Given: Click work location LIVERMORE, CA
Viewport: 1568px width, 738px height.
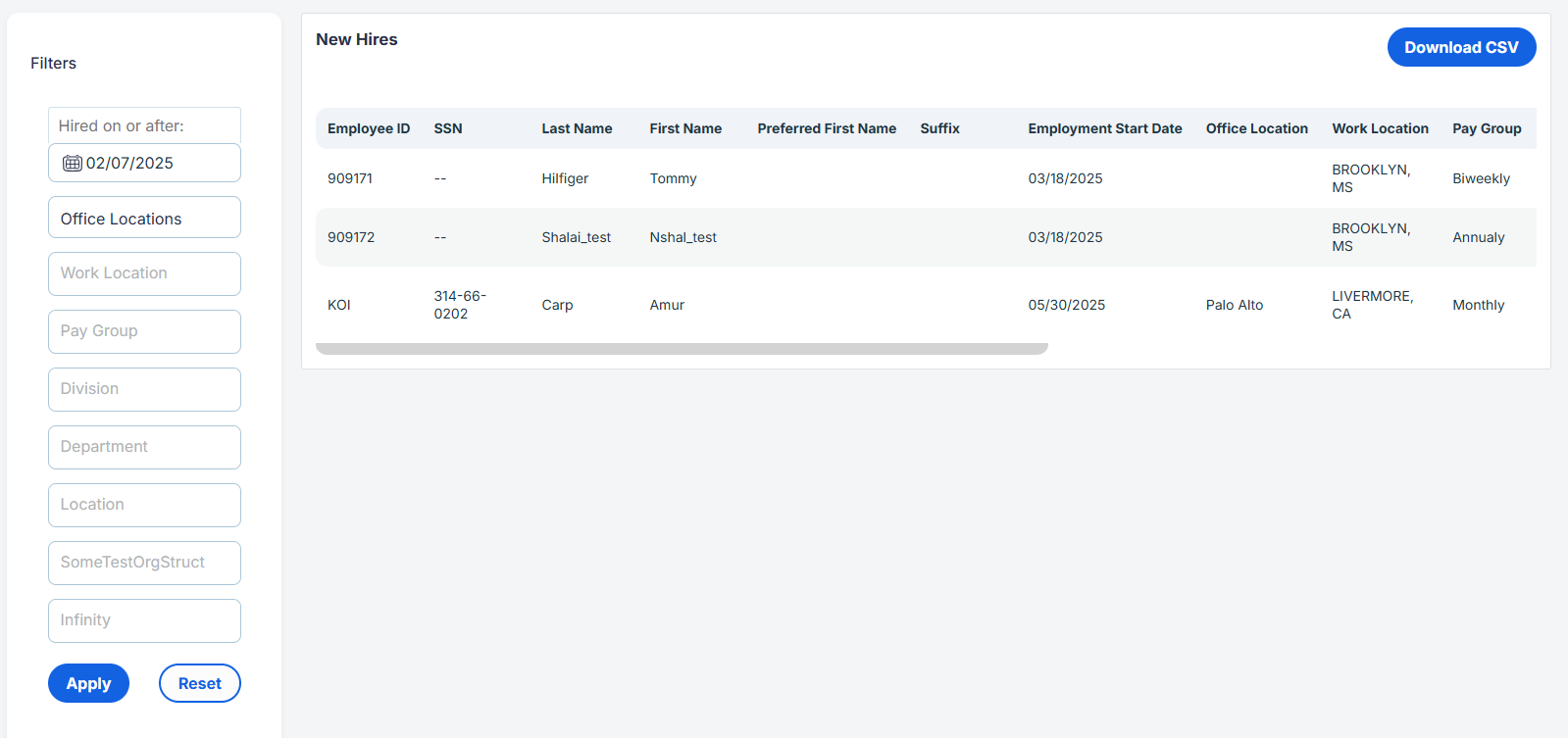Looking at the screenshot, I should point(1373,305).
